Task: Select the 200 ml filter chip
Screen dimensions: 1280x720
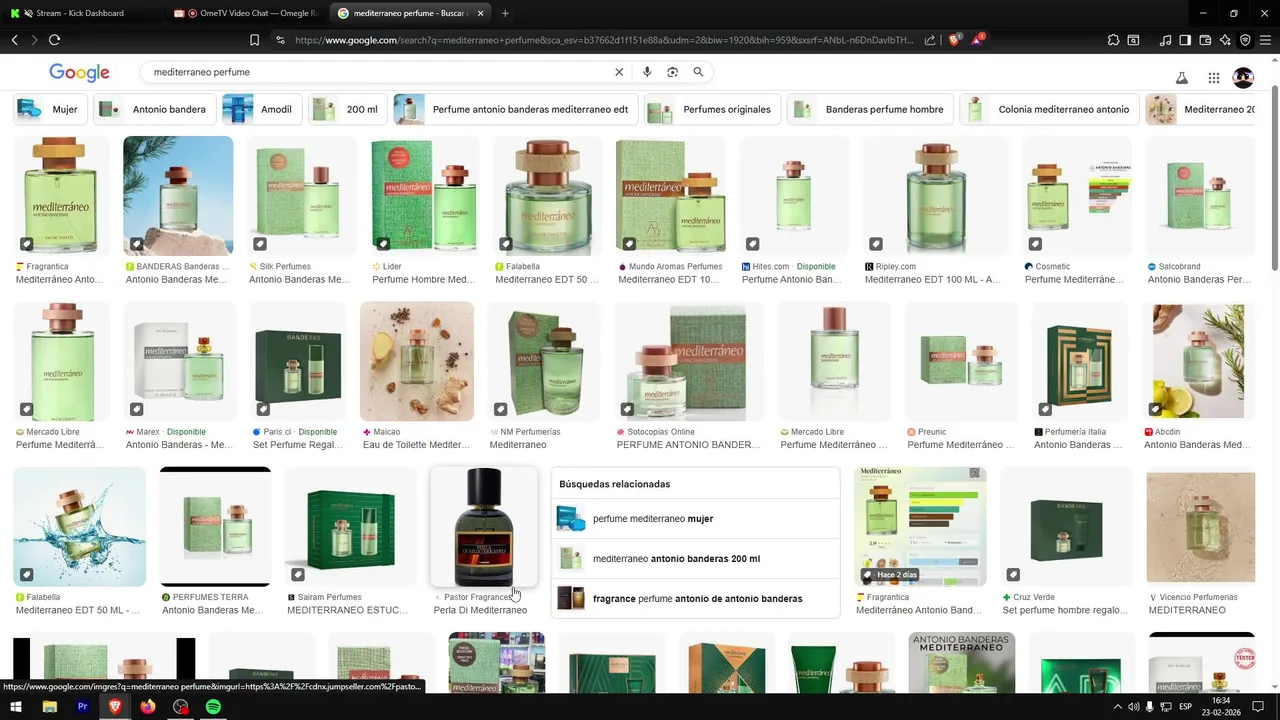Action: pos(348,109)
